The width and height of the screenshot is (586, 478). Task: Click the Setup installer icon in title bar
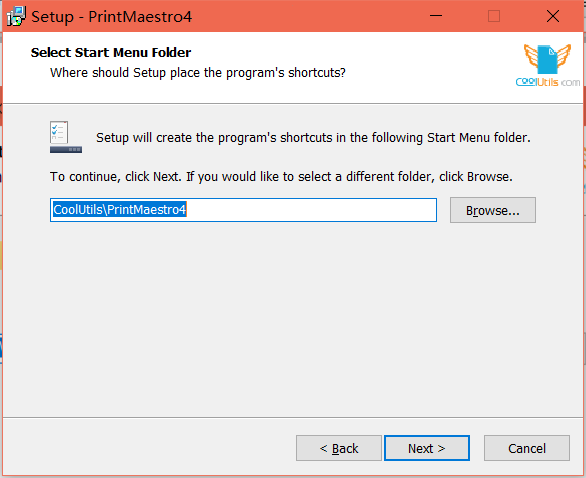tap(16, 16)
